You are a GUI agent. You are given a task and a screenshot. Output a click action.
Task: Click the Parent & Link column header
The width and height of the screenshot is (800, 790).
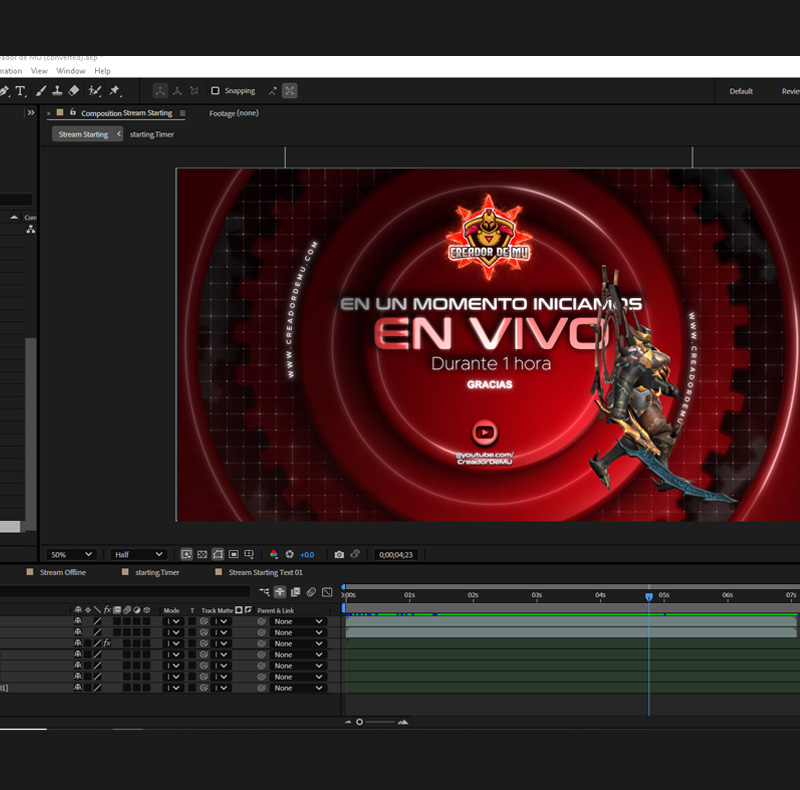click(x=276, y=610)
